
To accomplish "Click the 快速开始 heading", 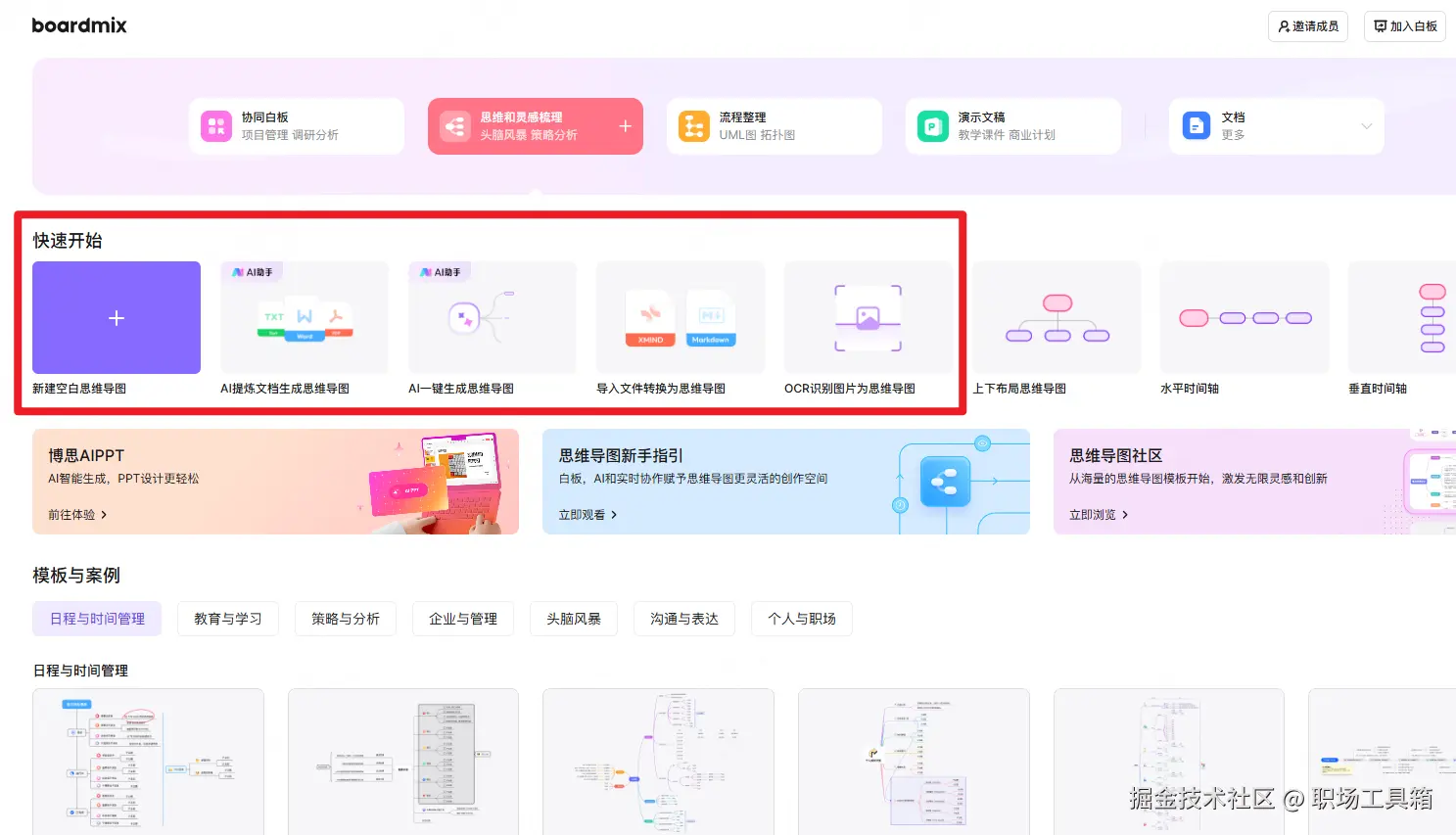I will 68,241.
